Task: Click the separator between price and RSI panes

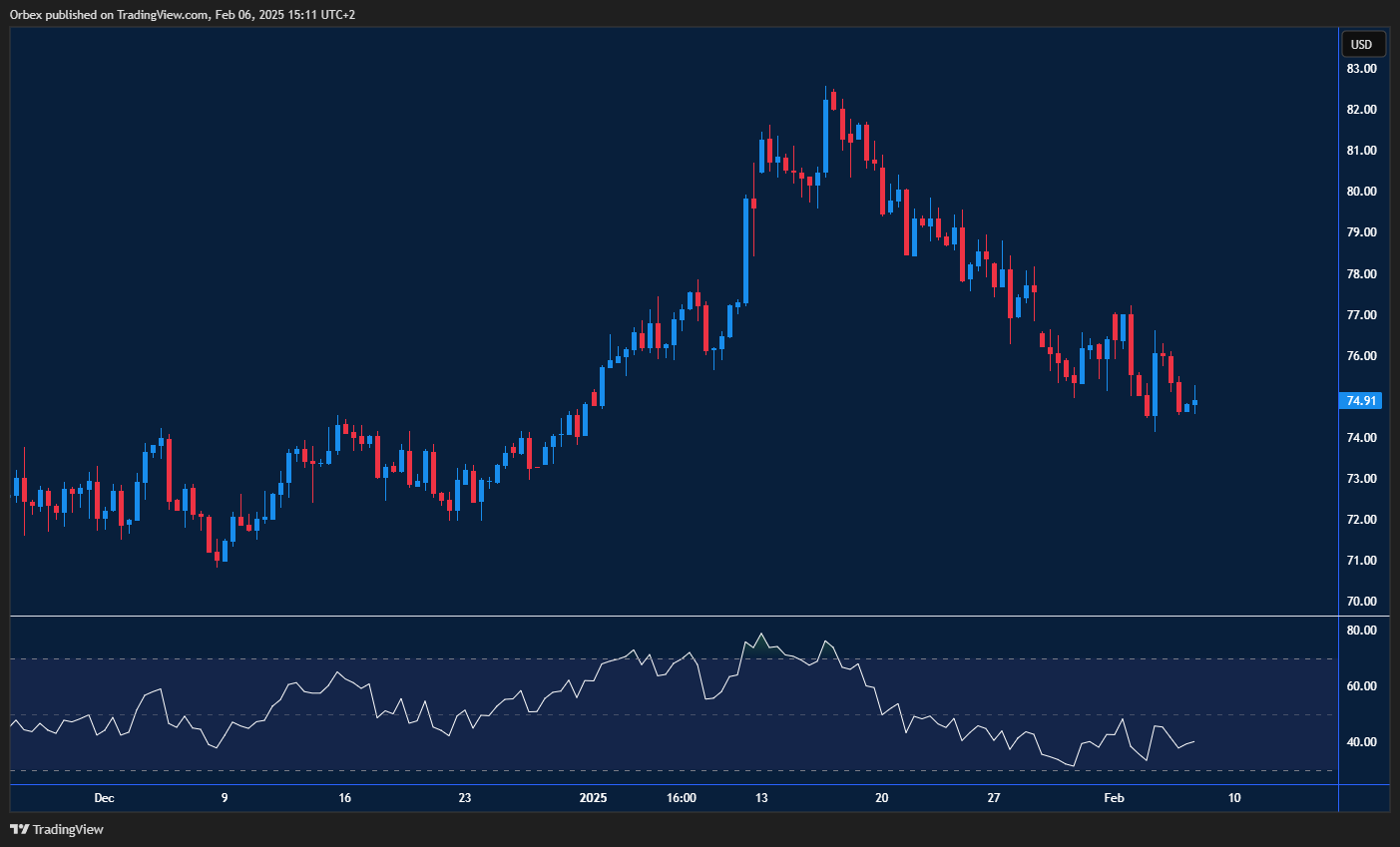Action: (x=674, y=617)
